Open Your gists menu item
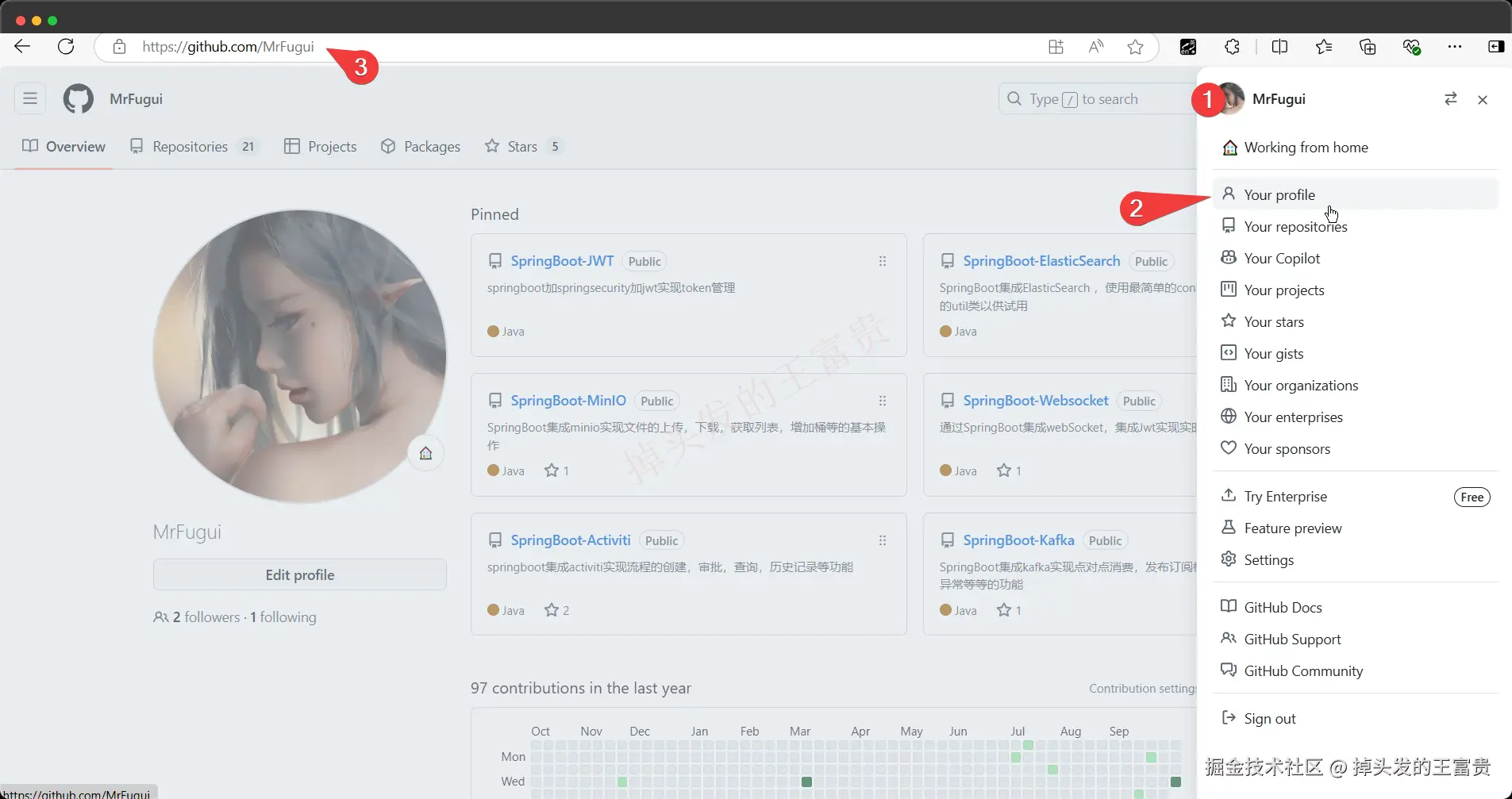The height and width of the screenshot is (799, 1512). [x=1355, y=353]
